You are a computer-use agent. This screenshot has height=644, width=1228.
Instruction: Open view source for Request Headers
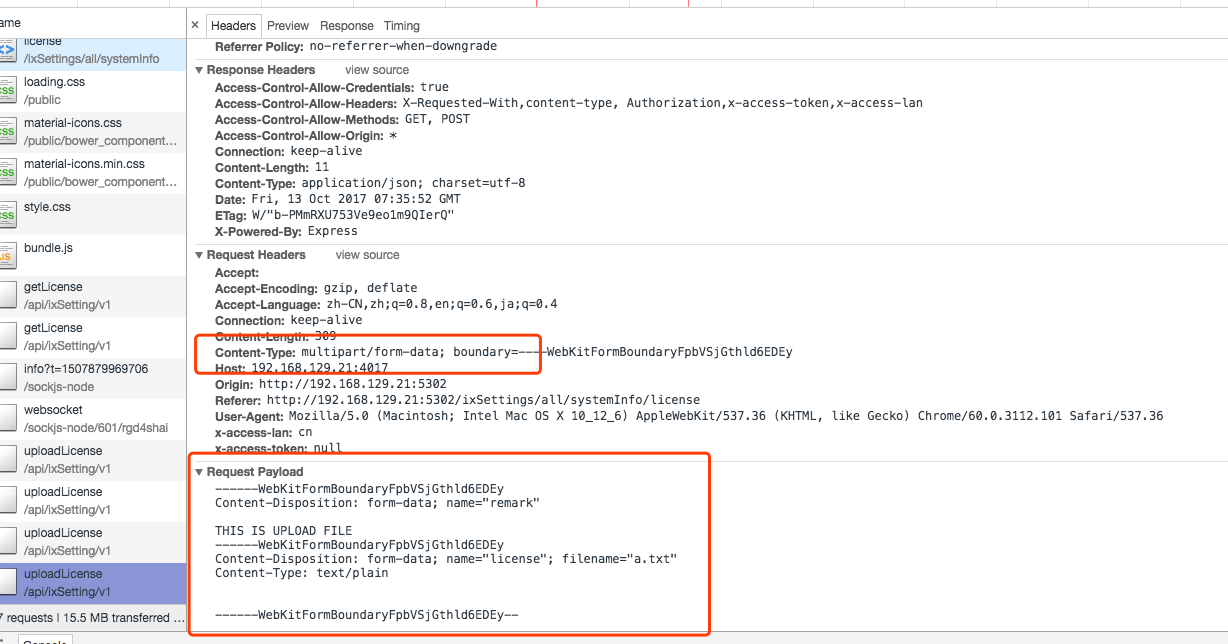coord(366,254)
